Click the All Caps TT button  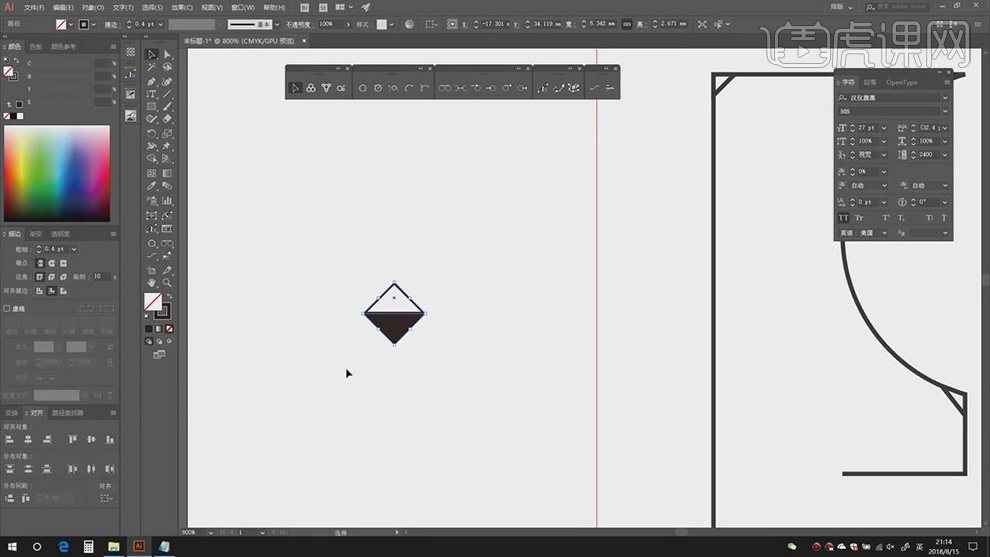coord(843,217)
